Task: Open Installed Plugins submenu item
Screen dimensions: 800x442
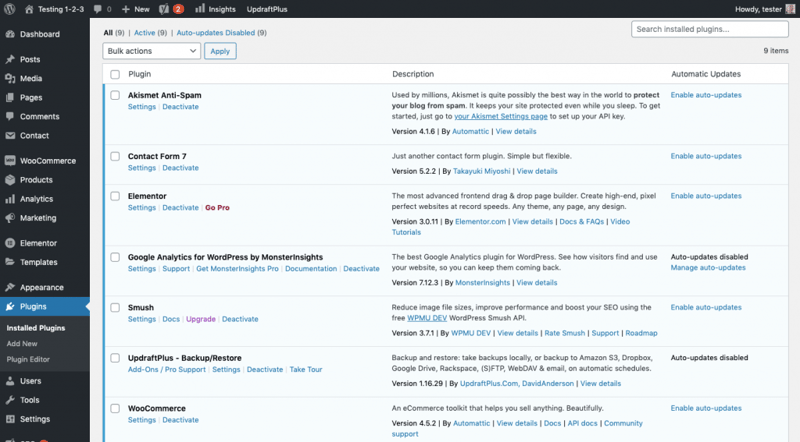Action: [36, 328]
